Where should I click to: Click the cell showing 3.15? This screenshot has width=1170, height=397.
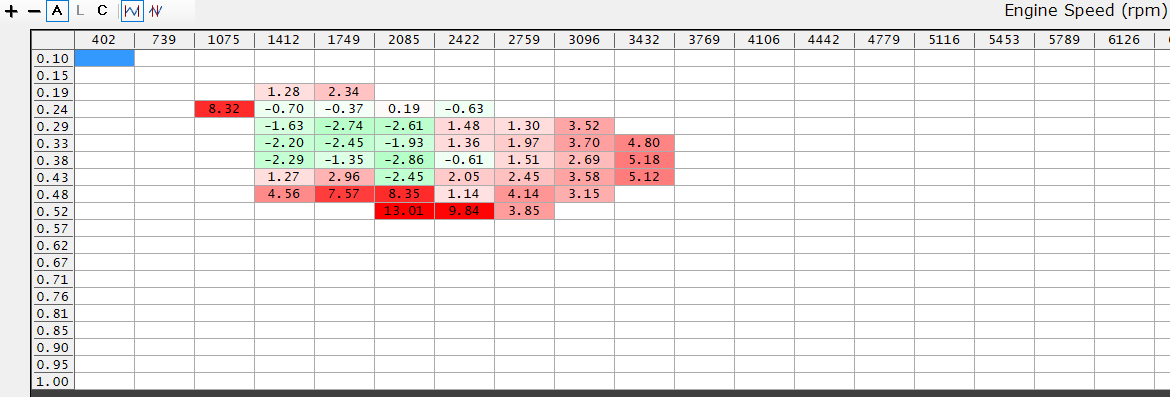pos(584,194)
